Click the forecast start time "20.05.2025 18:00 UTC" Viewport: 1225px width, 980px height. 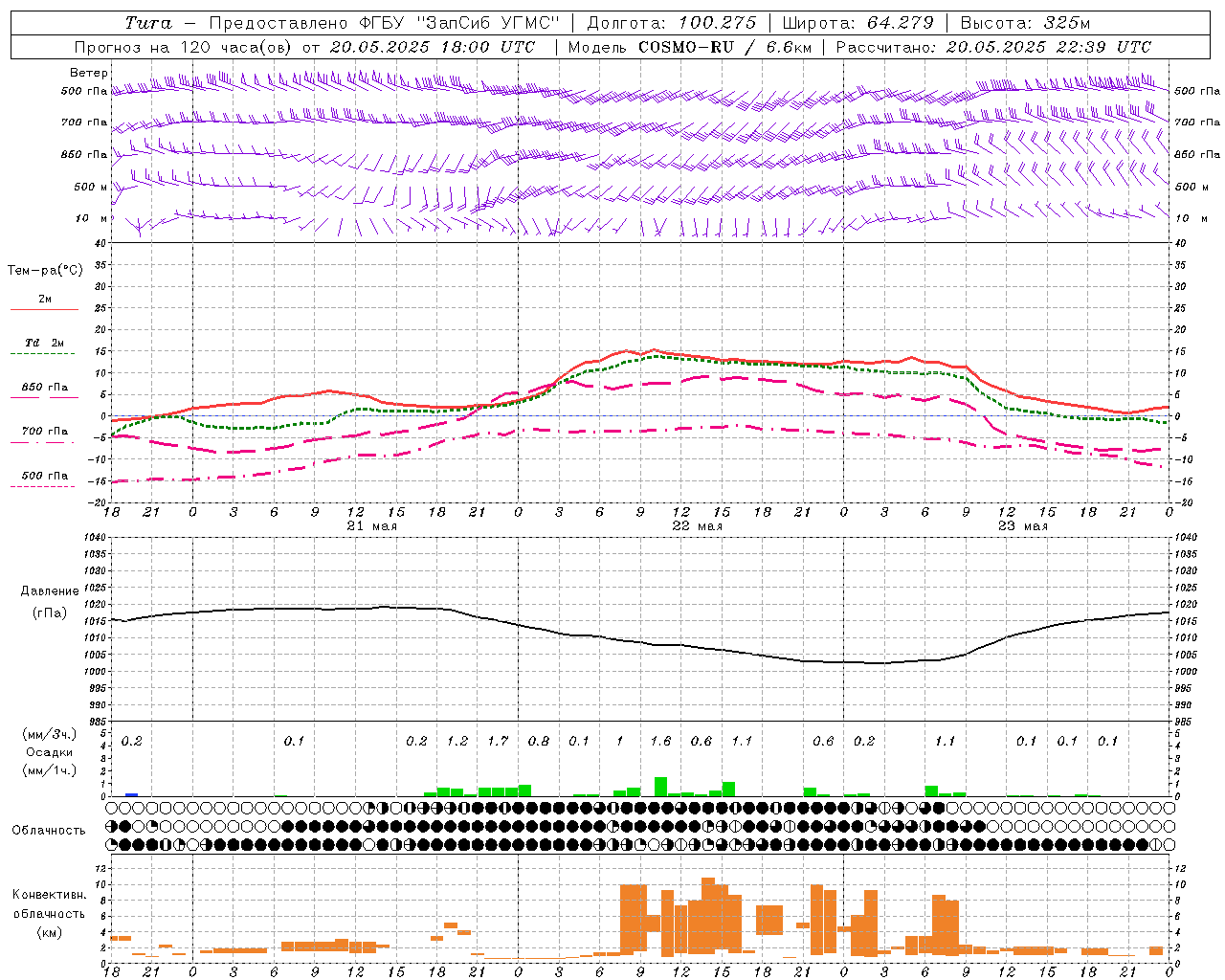coord(433,47)
